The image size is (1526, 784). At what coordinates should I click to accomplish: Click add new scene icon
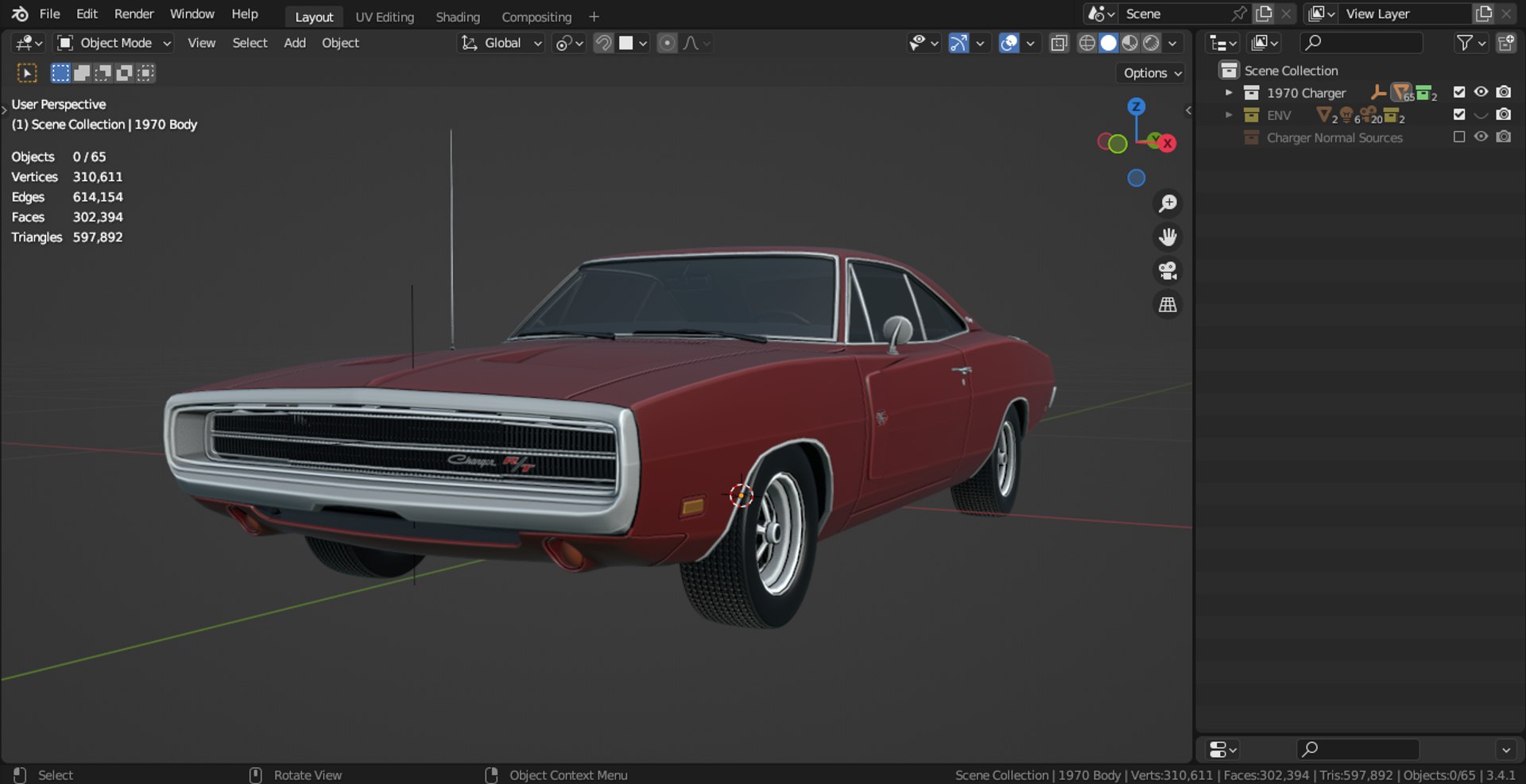pyautogui.click(x=1264, y=14)
